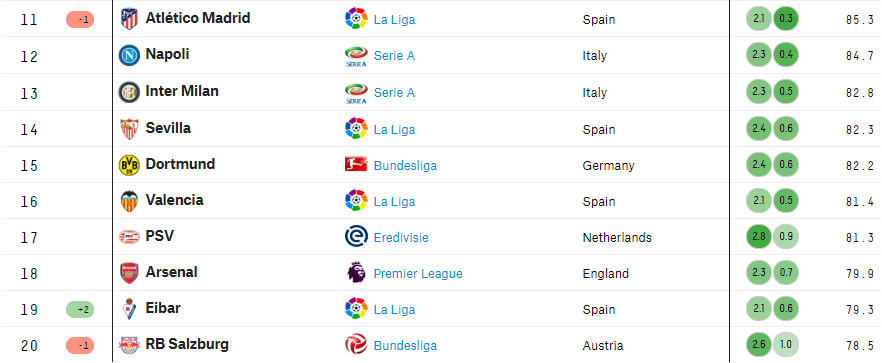Image resolution: width=882 pixels, height=363 pixels.
Task: Open Sevilla's La Liga link
Action: coord(394,129)
